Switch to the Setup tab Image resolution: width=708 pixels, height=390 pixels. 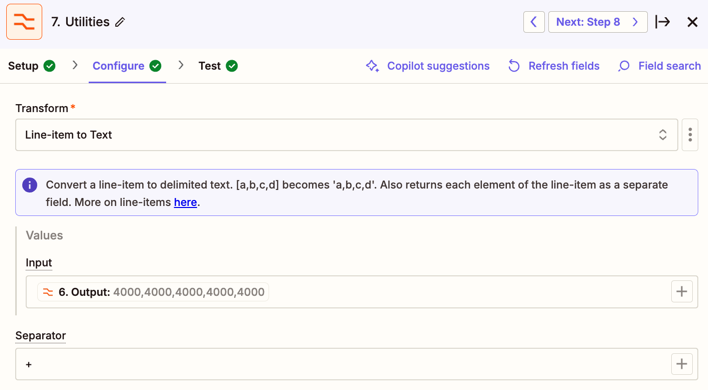pos(32,66)
